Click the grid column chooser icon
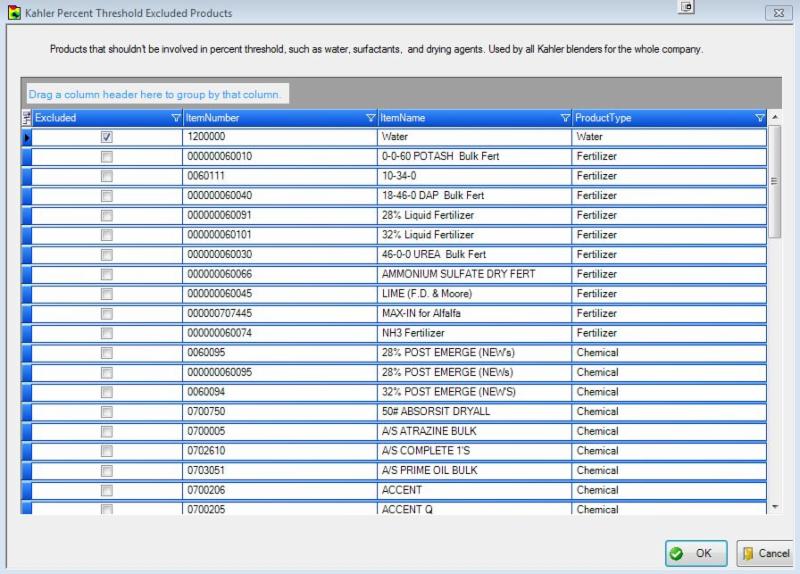Screen dimensions: 800x574 (x=27, y=118)
